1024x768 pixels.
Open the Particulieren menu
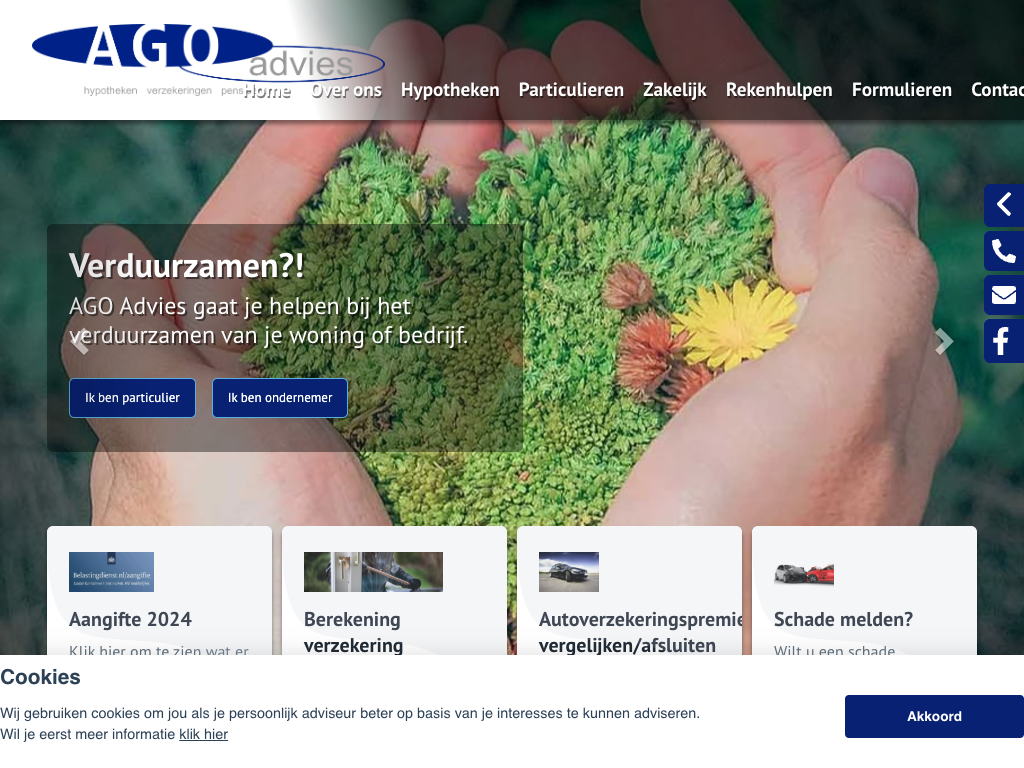[x=571, y=90]
